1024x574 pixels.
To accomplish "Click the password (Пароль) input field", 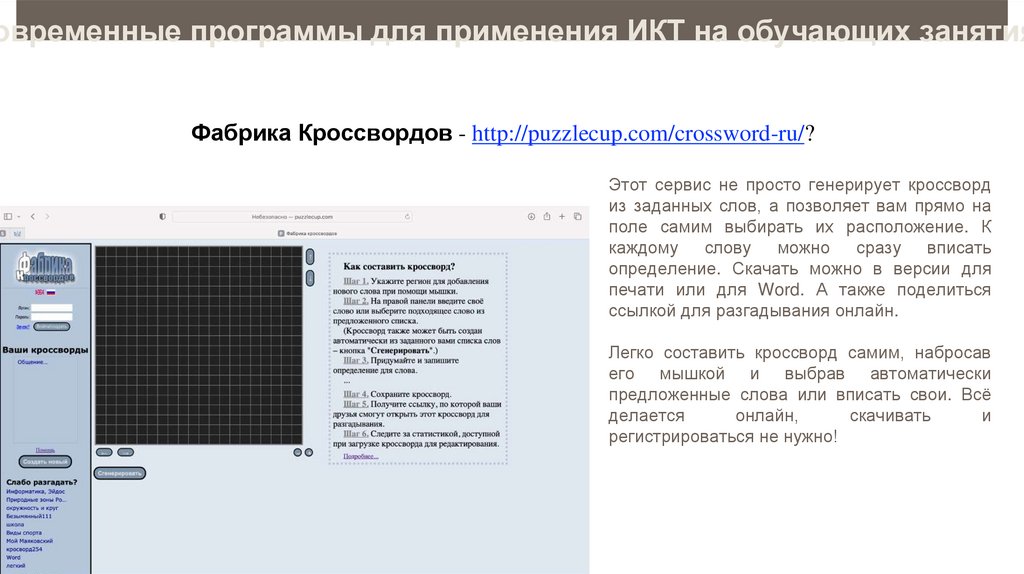I will click(52, 316).
